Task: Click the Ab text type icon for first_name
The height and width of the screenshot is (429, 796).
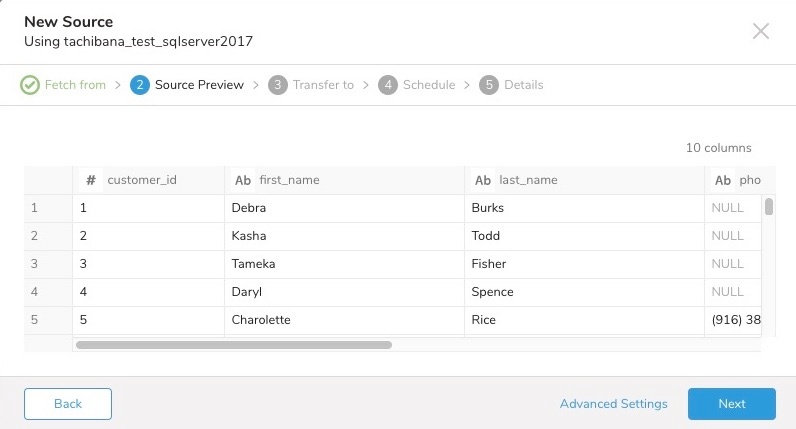Action: (243, 180)
